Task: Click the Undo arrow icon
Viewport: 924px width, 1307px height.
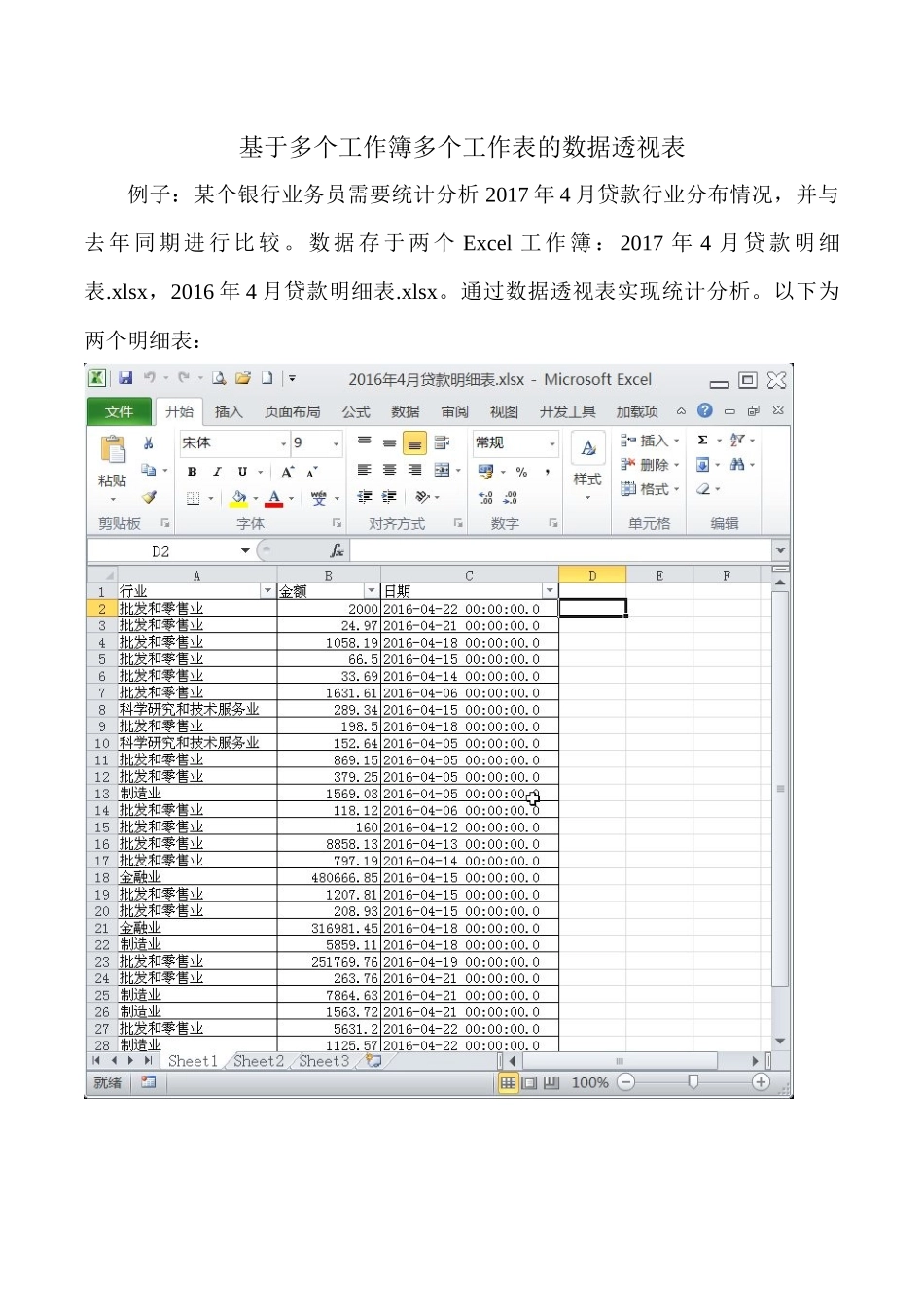Action: click(x=150, y=378)
